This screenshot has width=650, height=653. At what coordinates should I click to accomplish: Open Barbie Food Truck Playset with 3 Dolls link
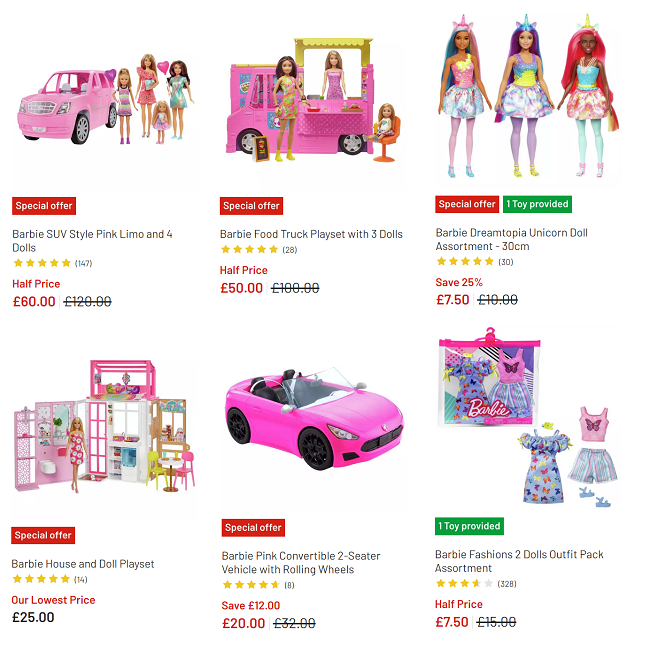[311, 234]
